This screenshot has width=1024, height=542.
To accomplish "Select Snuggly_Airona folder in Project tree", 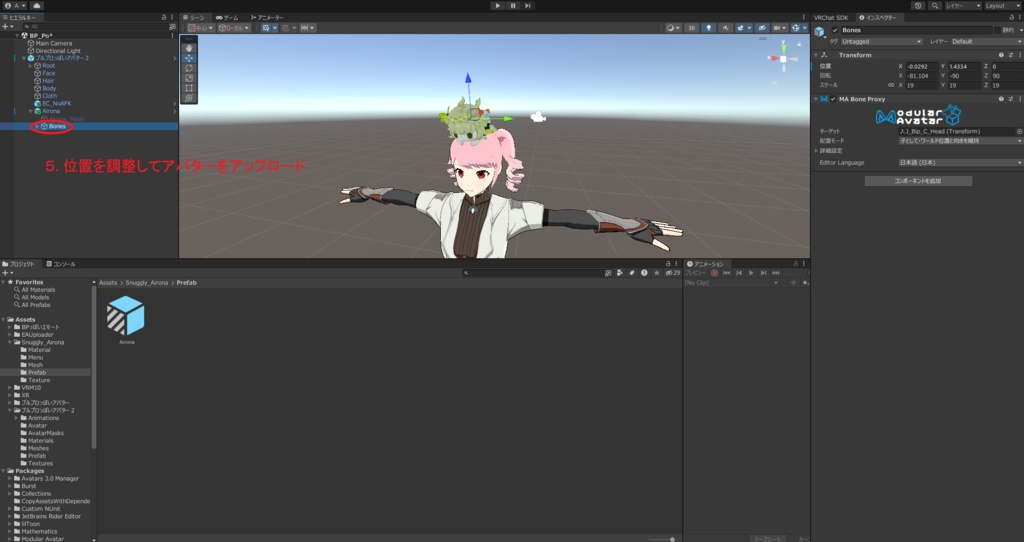I will tap(42, 342).
